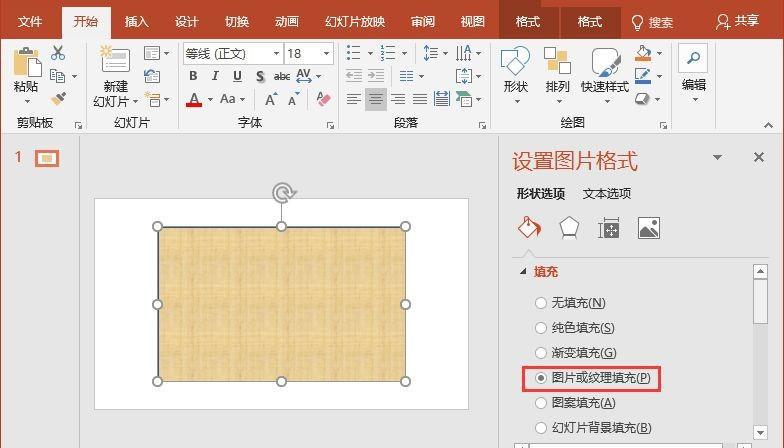Select 无填充 (No fill) radio option
The image size is (784, 448).
click(x=541, y=303)
